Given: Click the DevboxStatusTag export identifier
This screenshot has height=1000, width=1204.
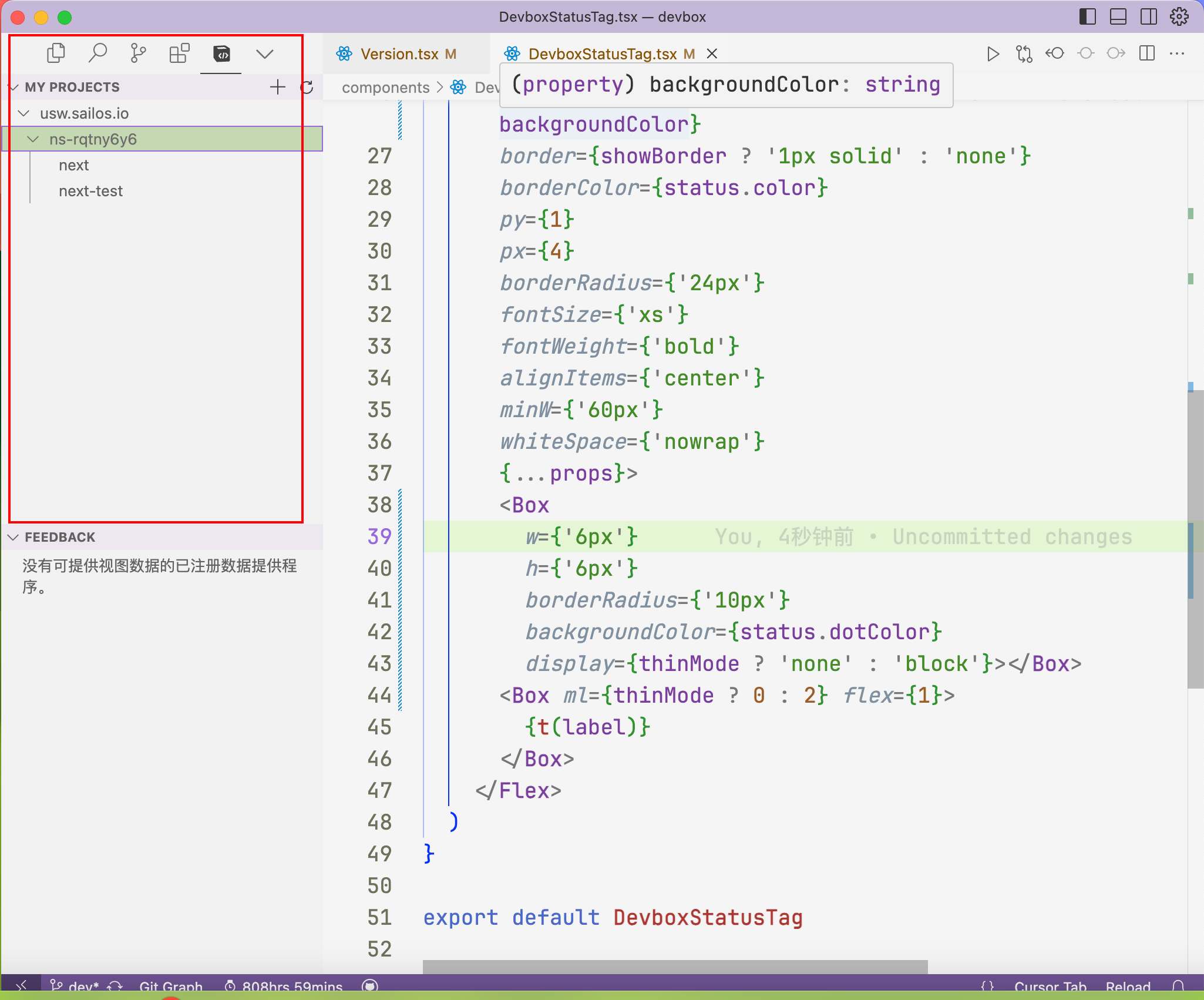Looking at the screenshot, I should click(708, 917).
